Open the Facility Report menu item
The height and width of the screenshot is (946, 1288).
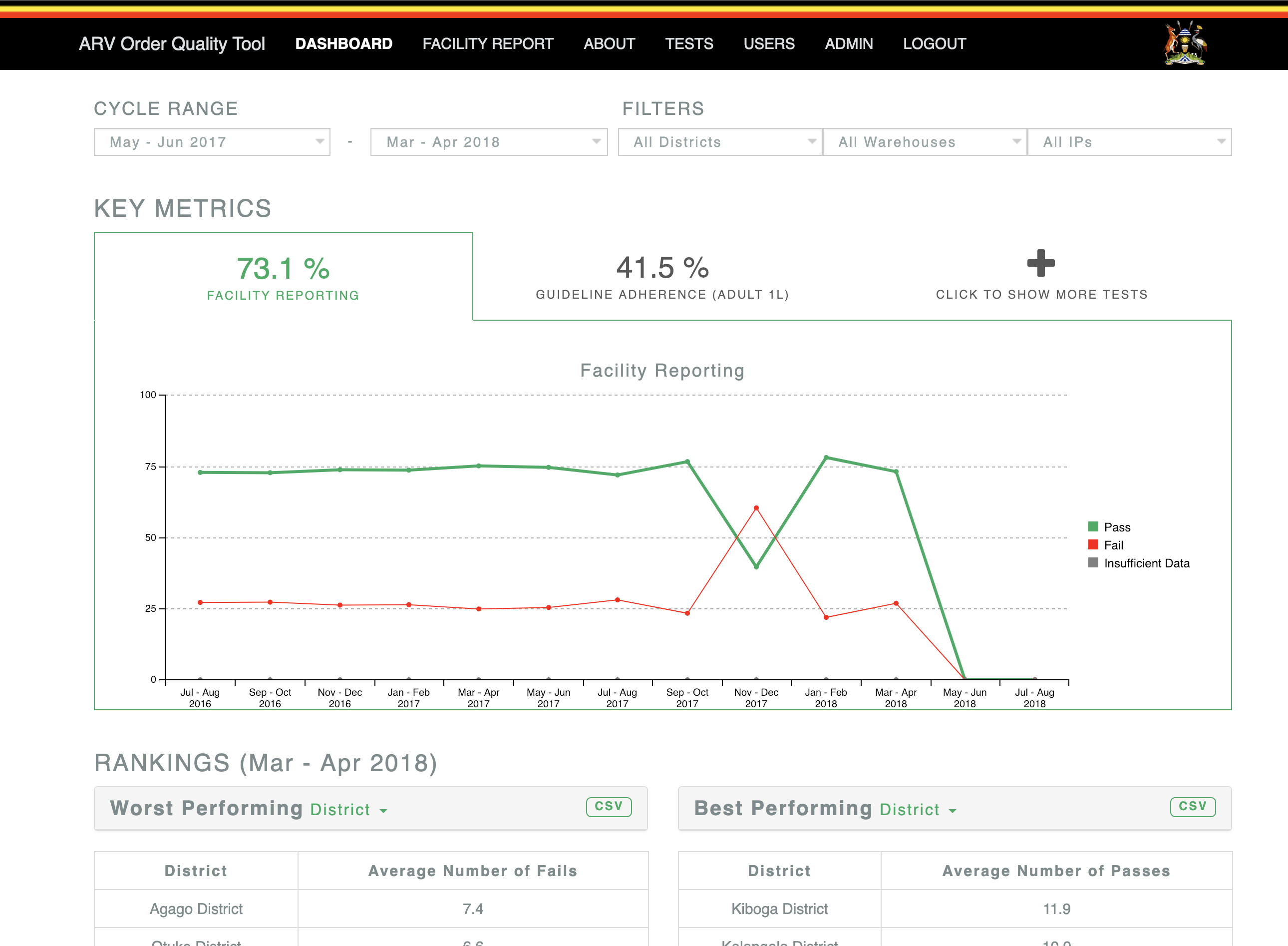[x=488, y=44]
